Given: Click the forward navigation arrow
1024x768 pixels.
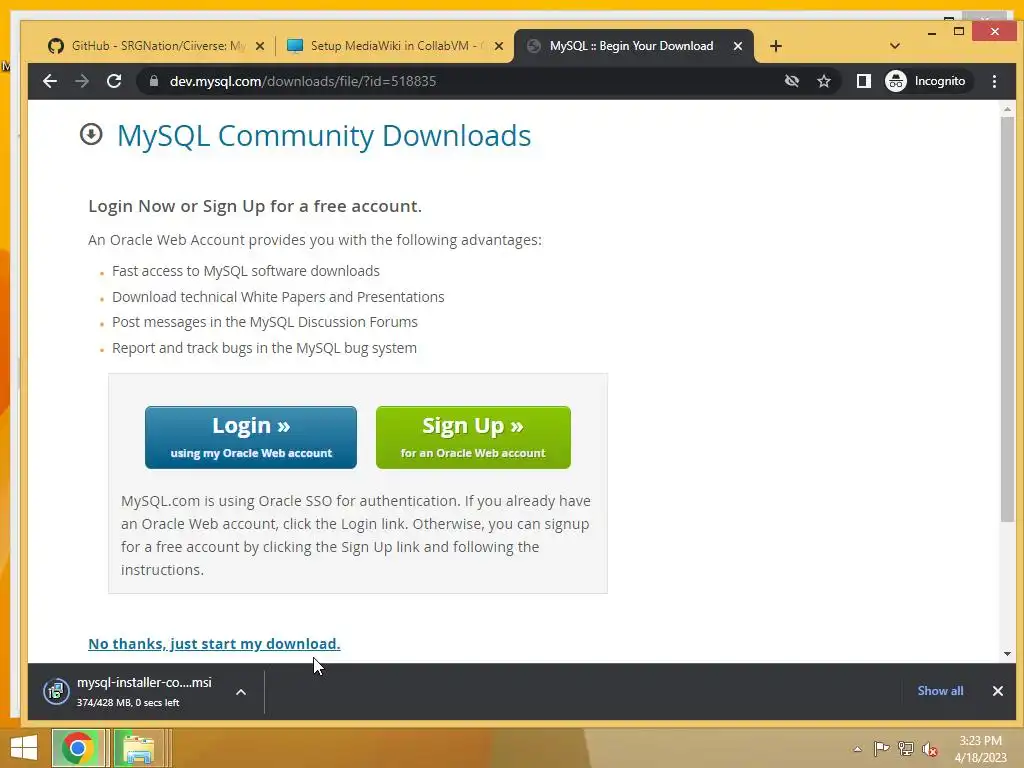Looking at the screenshot, I should 82,81.
